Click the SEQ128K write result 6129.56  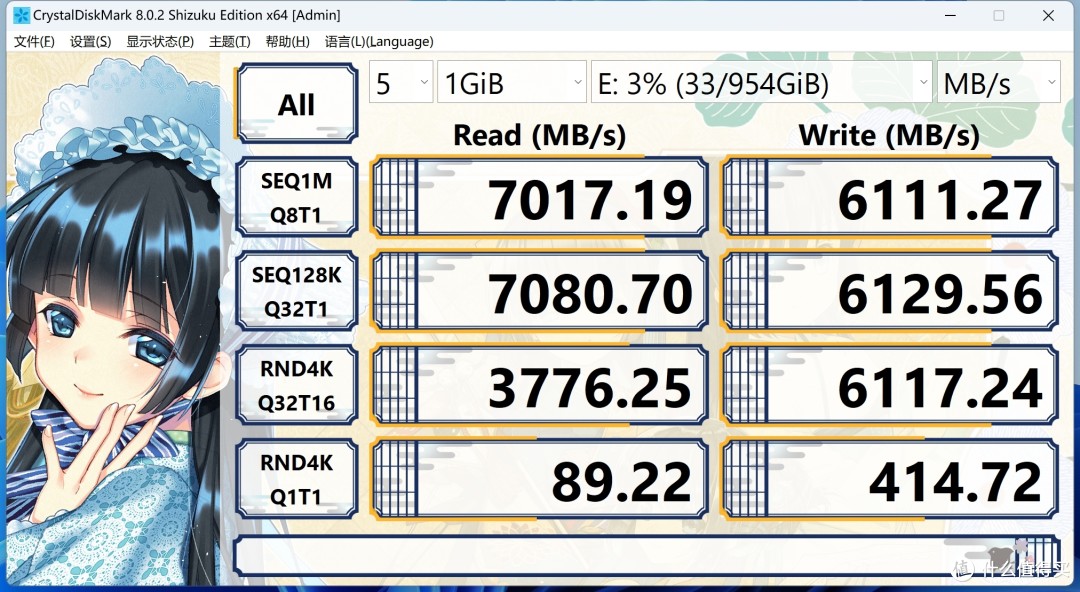[x=890, y=292]
